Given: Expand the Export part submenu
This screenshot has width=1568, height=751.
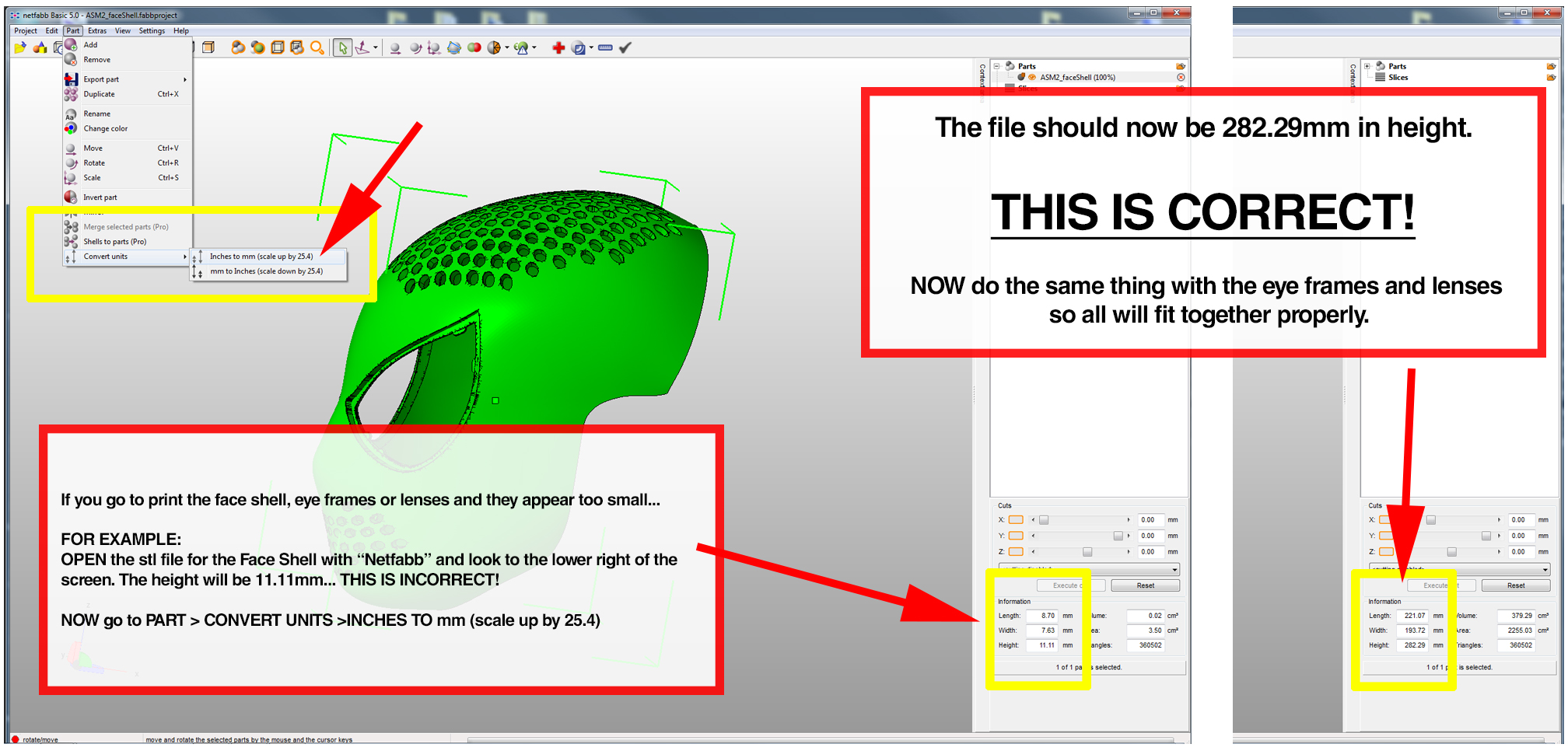Looking at the screenshot, I should click(128, 79).
